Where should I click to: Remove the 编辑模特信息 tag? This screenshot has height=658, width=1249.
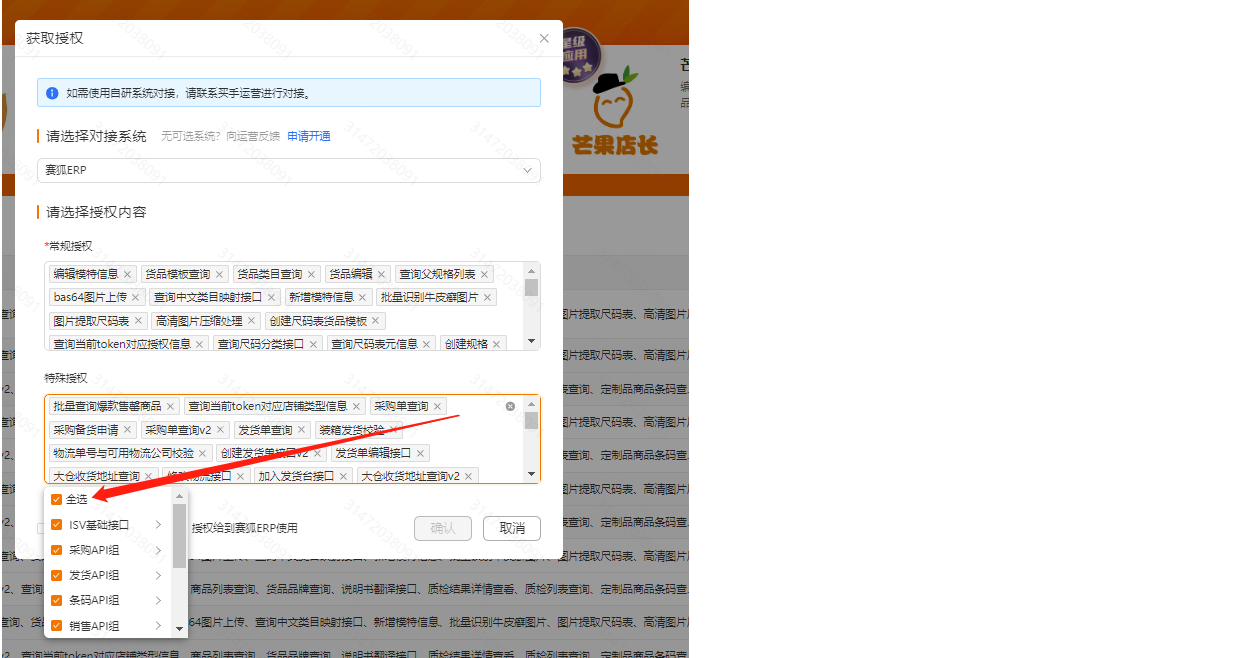[127, 274]
